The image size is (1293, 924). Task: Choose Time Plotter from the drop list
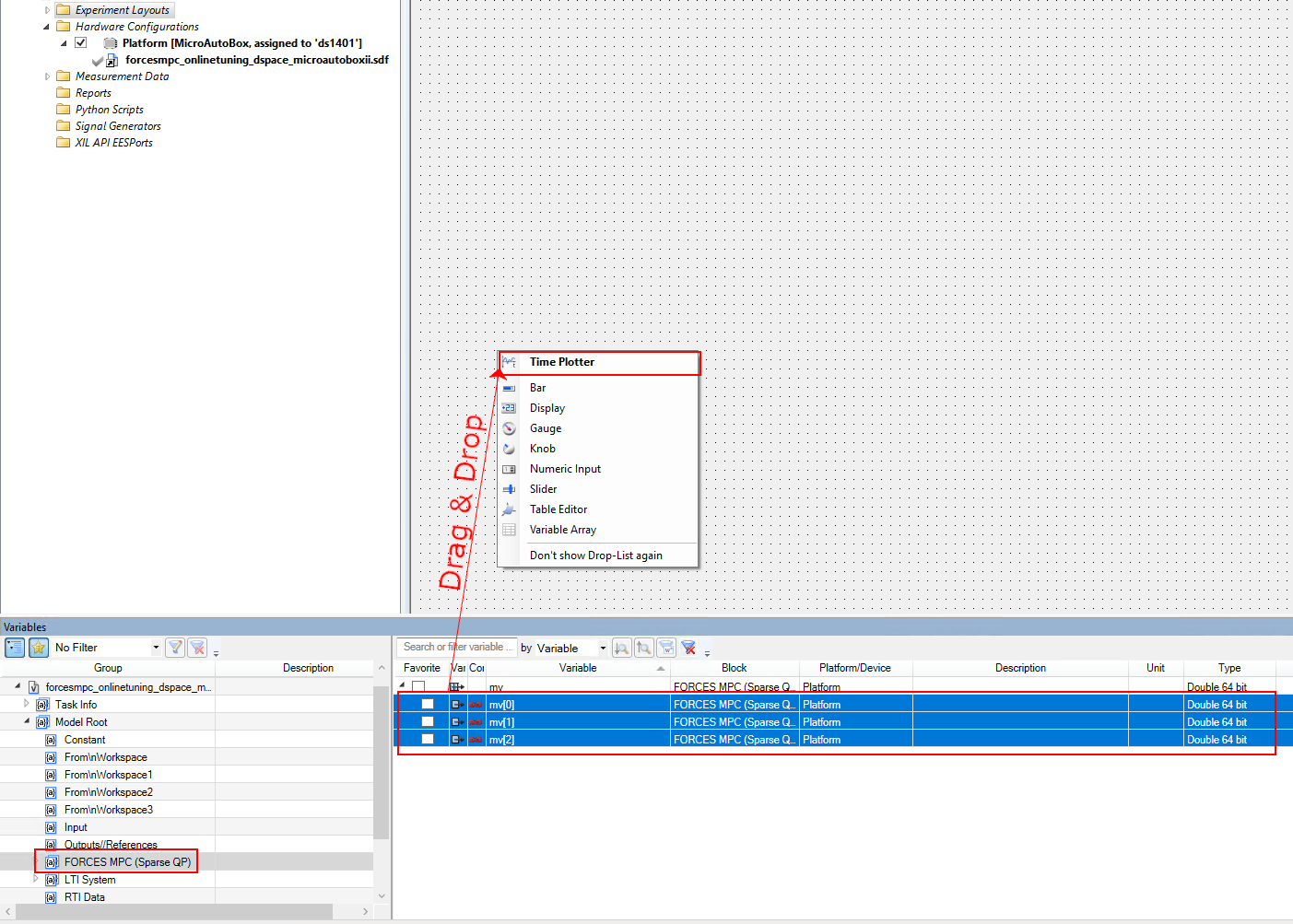pyautogui.click(x=562, y=362)
